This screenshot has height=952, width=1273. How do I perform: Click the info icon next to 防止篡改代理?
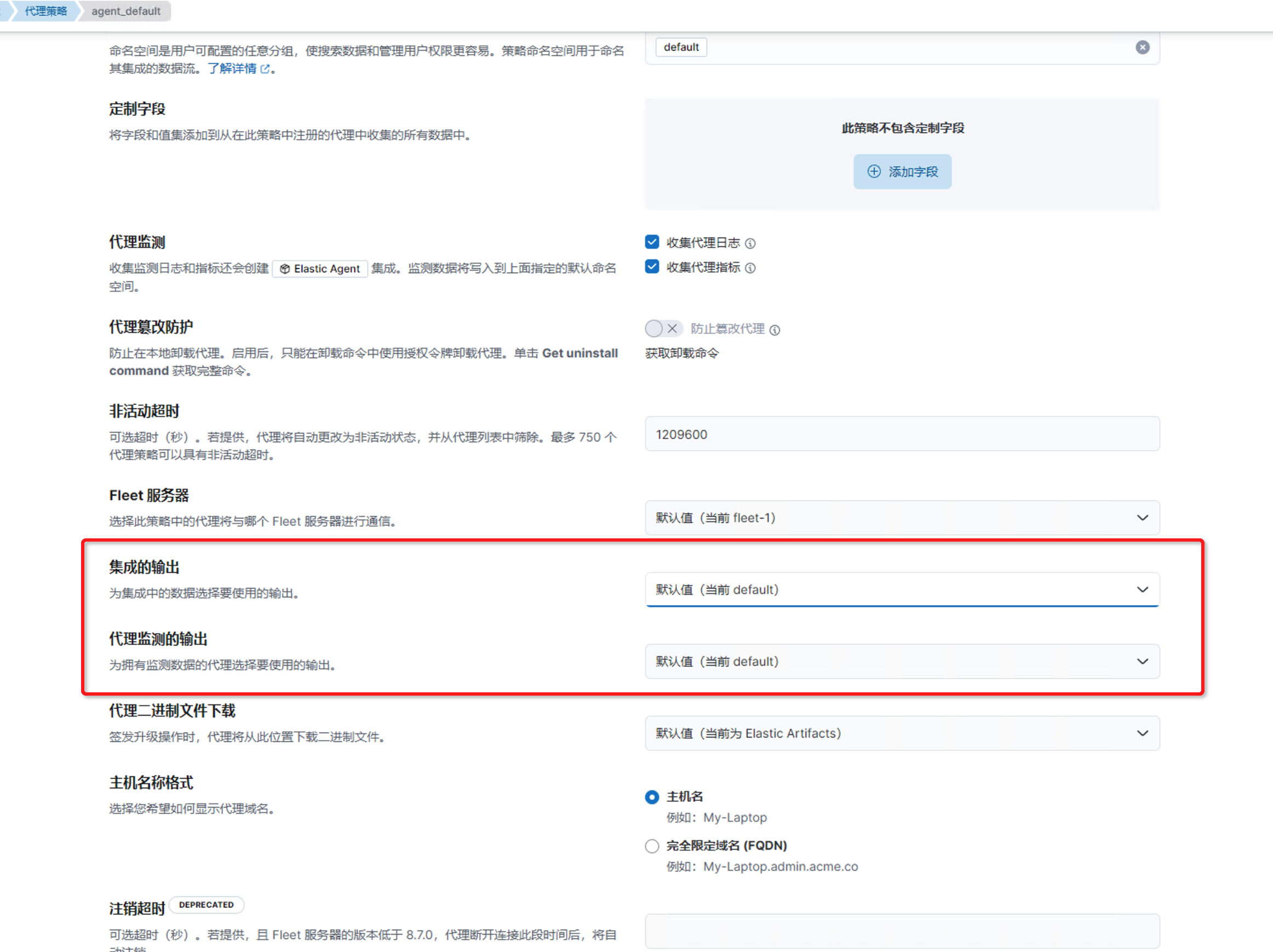point(775,330)
